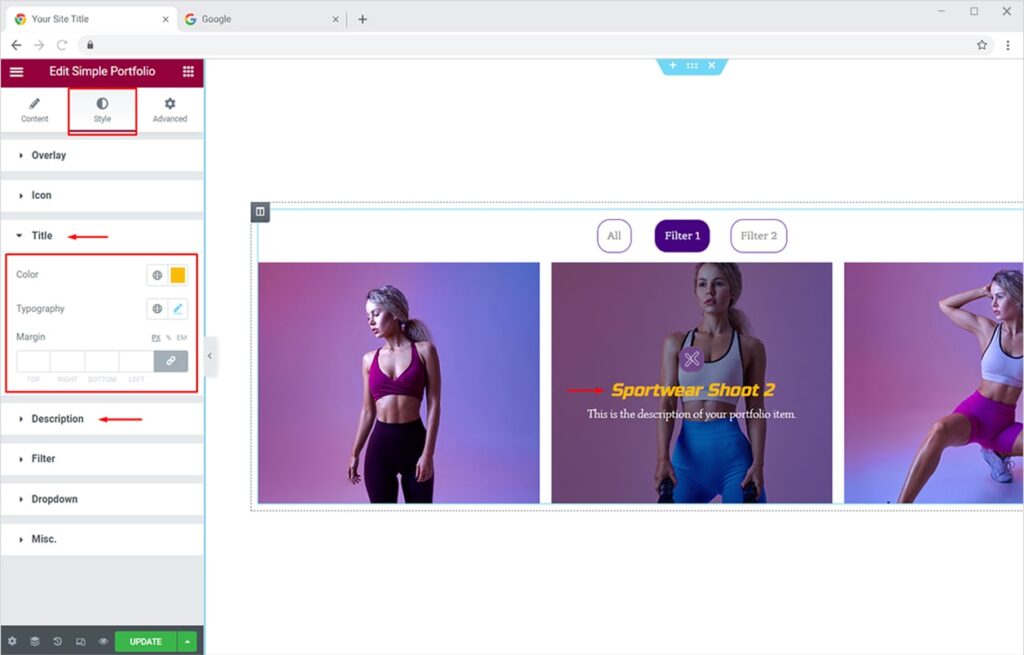
Task: Switch to the Content tab
Action: point(34,110)
